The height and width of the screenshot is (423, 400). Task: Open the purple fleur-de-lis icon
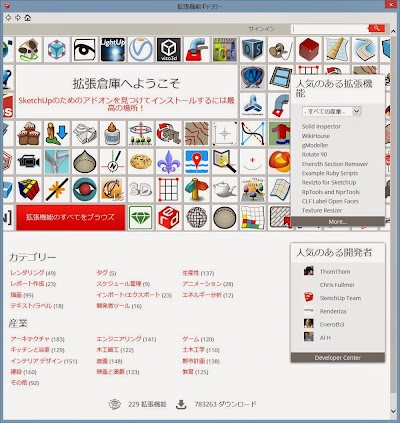click(x=169, y=161)
